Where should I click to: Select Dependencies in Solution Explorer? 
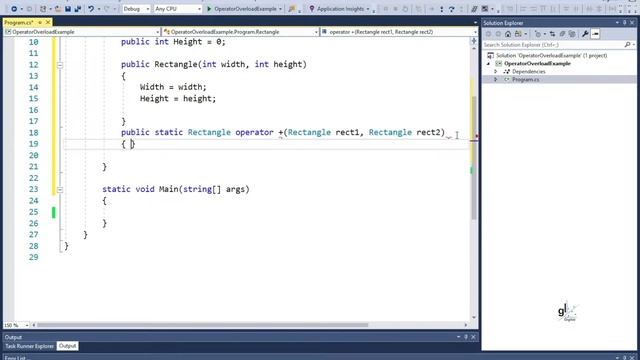[529, 71]
